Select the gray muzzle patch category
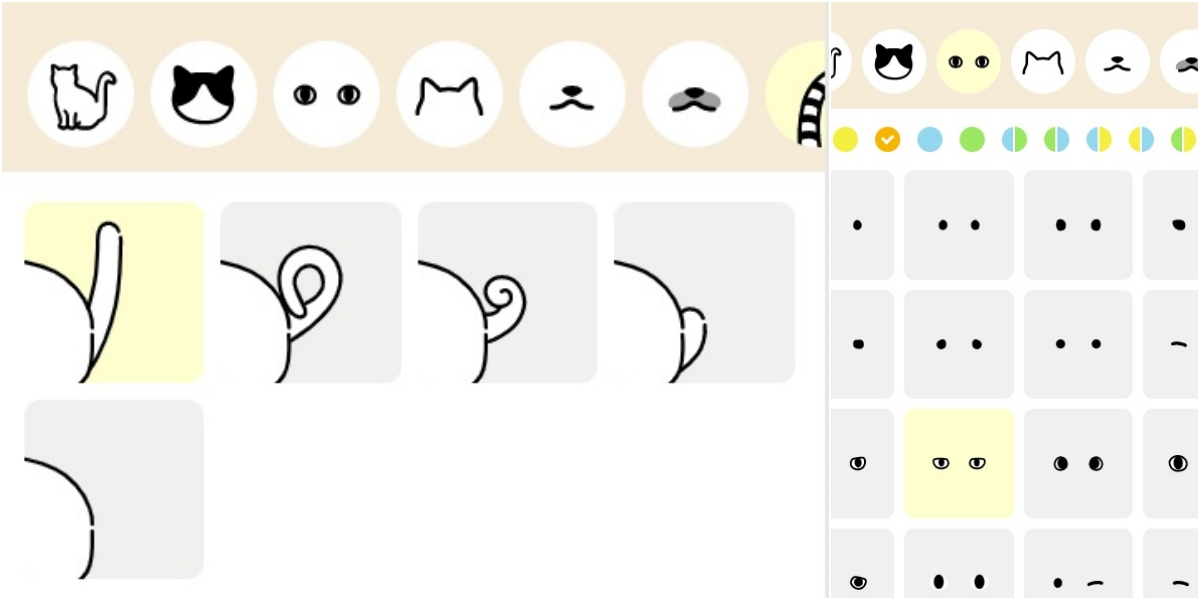The height and width of the screenshot is (600, 1200). [x=695, y=94]
